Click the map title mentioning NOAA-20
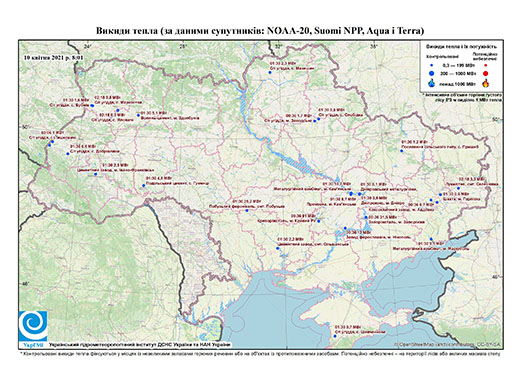The image size is (520, 368). 260,31
